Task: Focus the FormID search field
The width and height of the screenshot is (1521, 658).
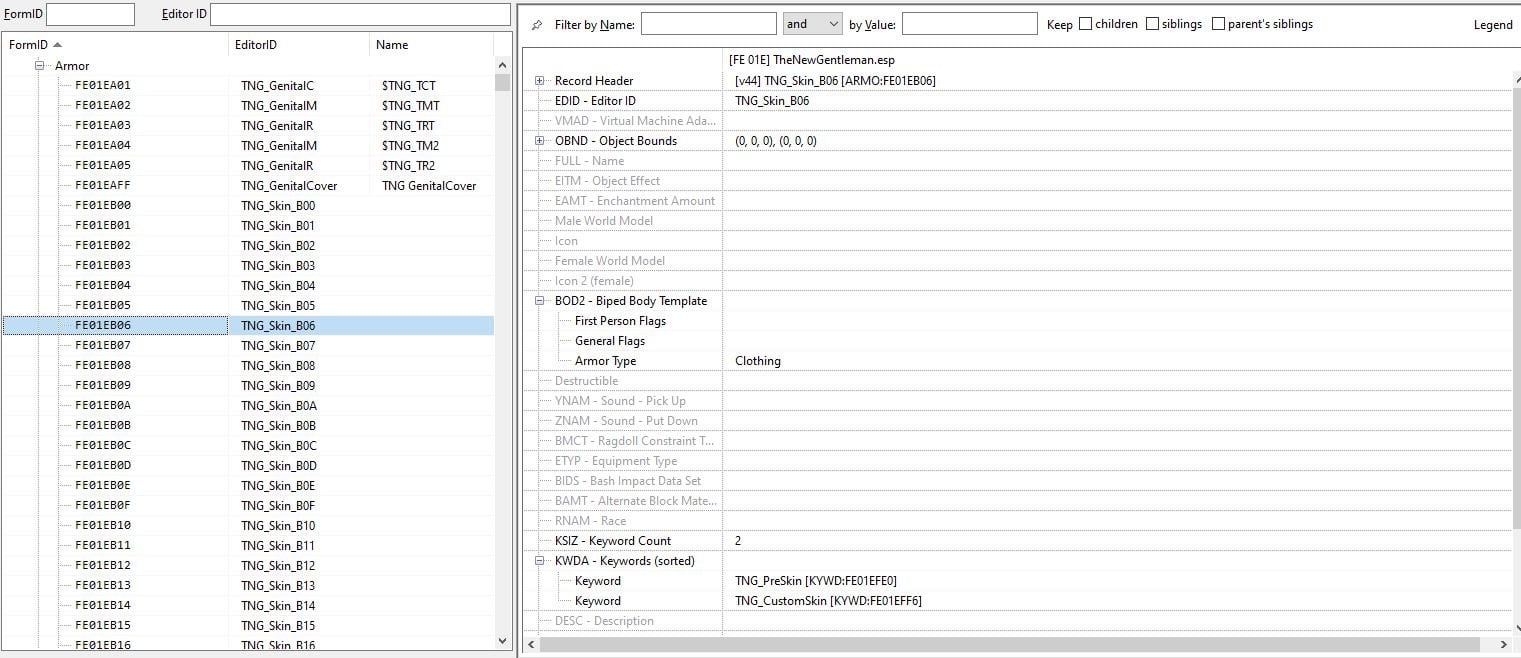Action: 90,14
